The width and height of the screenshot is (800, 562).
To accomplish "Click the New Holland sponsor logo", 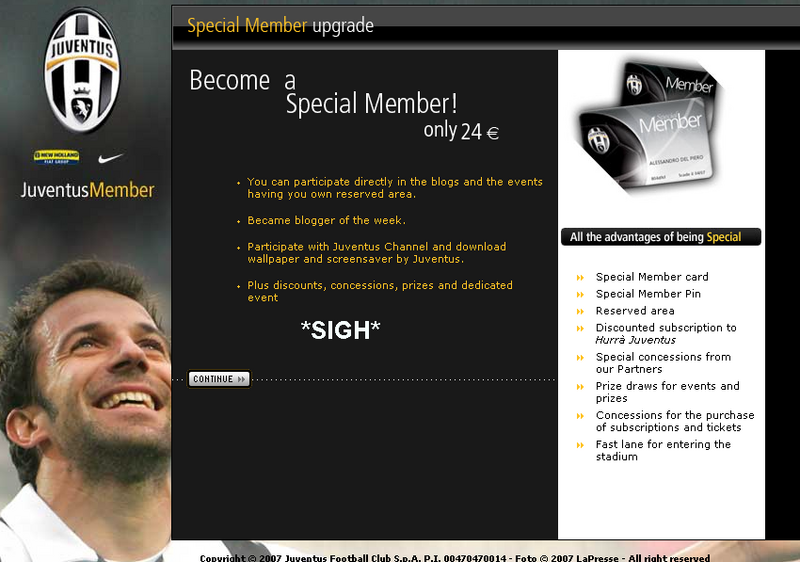I will point(57,157).
